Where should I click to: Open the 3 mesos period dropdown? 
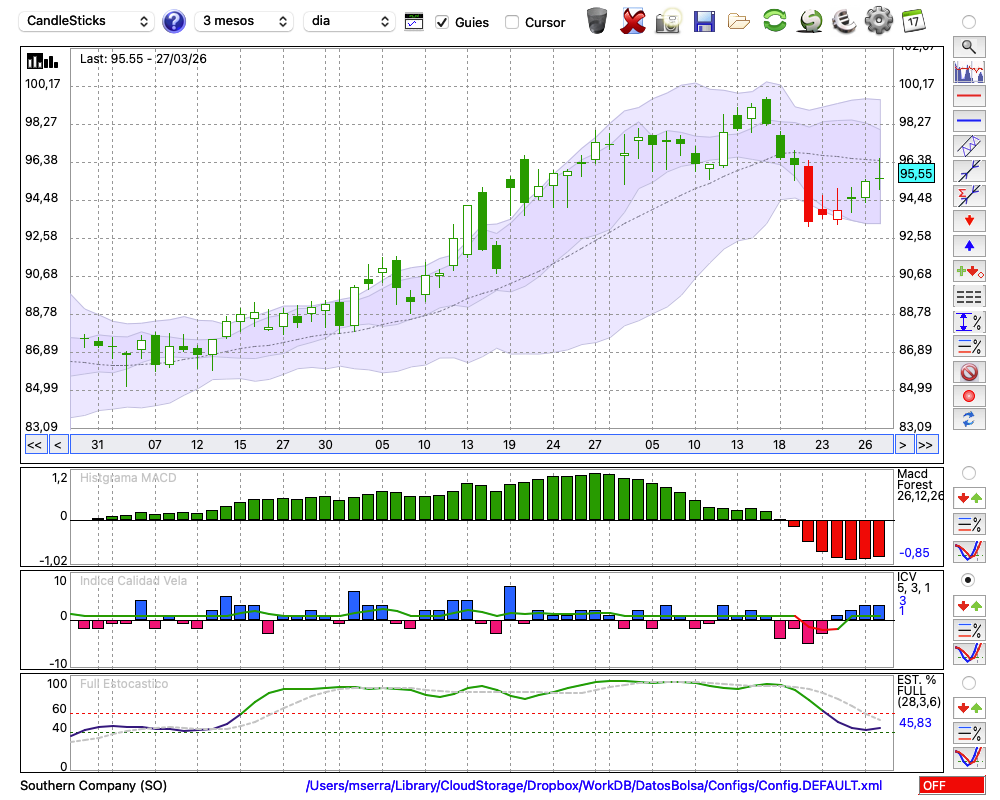coord(244,21)
